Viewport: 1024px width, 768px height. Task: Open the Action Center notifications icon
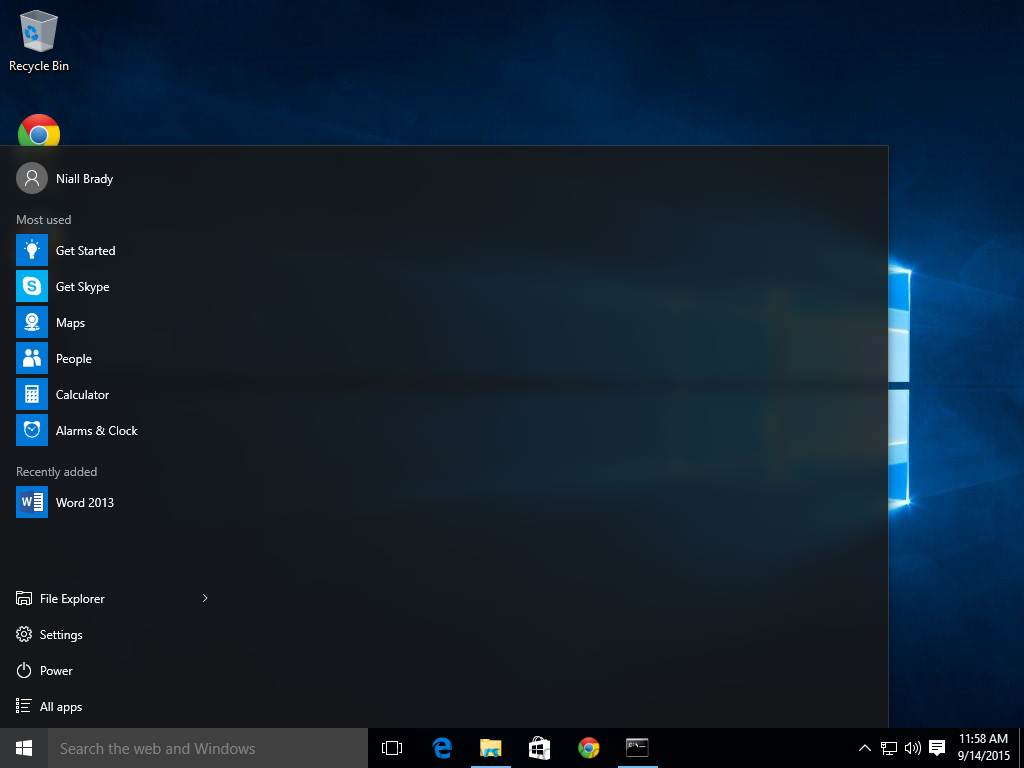[937, 748]
